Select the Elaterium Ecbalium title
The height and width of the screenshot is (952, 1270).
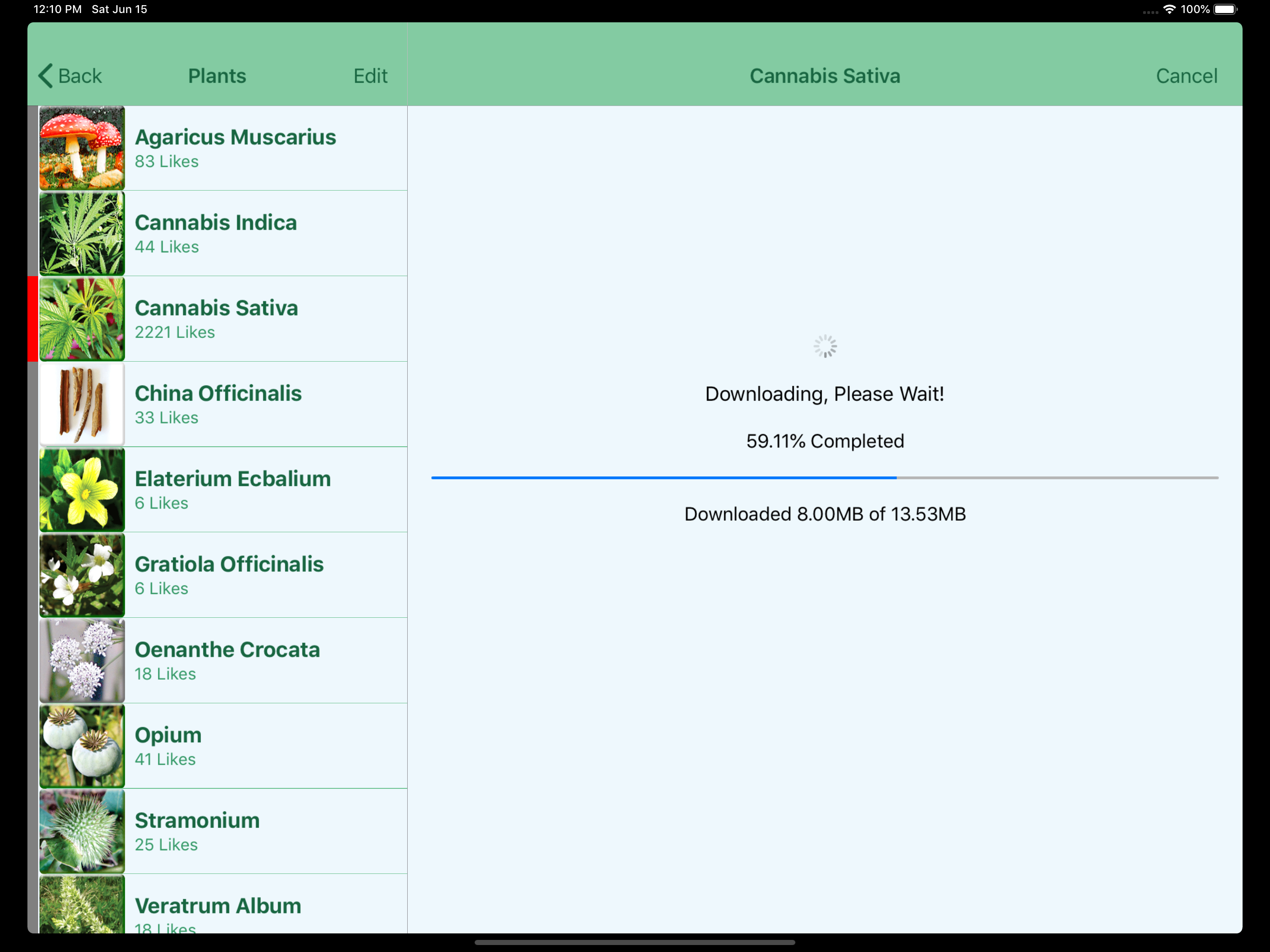click(233, 479)
